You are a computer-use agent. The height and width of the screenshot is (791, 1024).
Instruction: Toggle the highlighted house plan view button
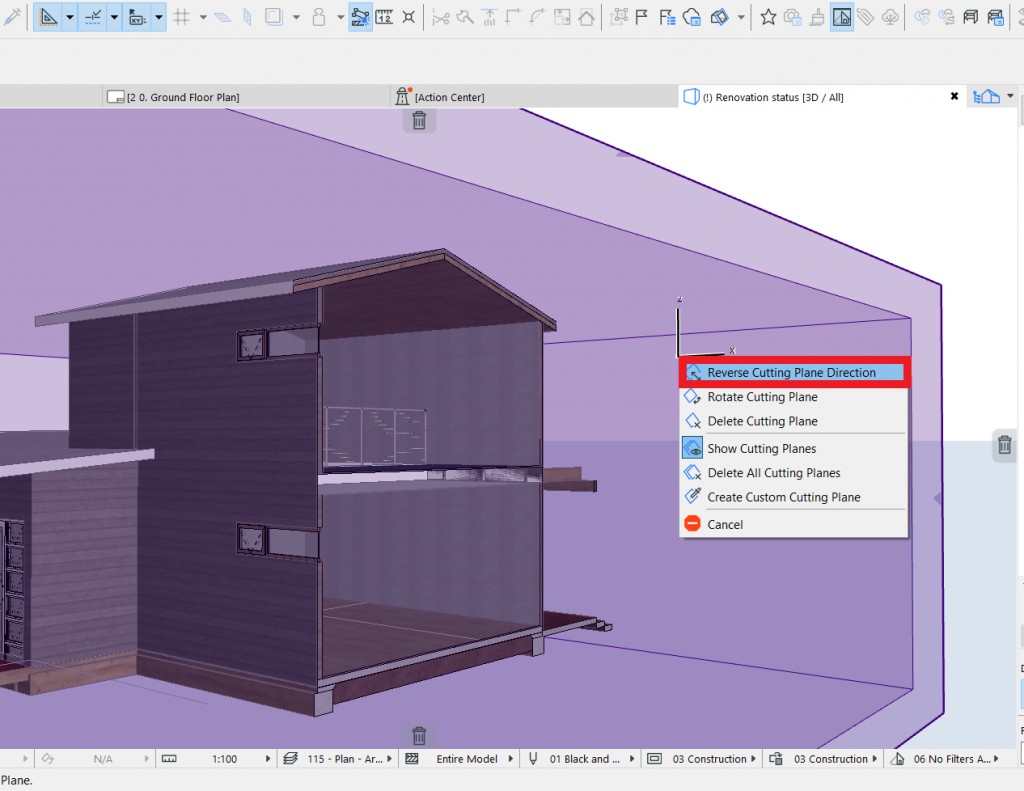[x=842, y=17]
